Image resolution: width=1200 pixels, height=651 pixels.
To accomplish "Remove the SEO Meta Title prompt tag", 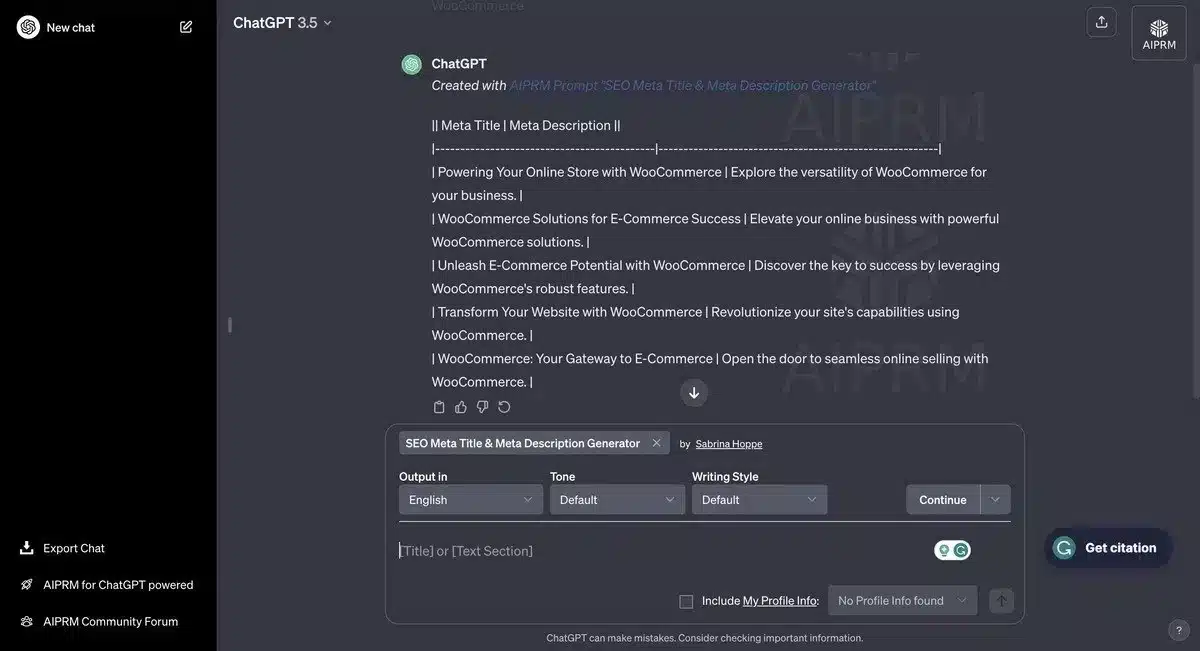I will pyautogui.click(x=656, y=443).
